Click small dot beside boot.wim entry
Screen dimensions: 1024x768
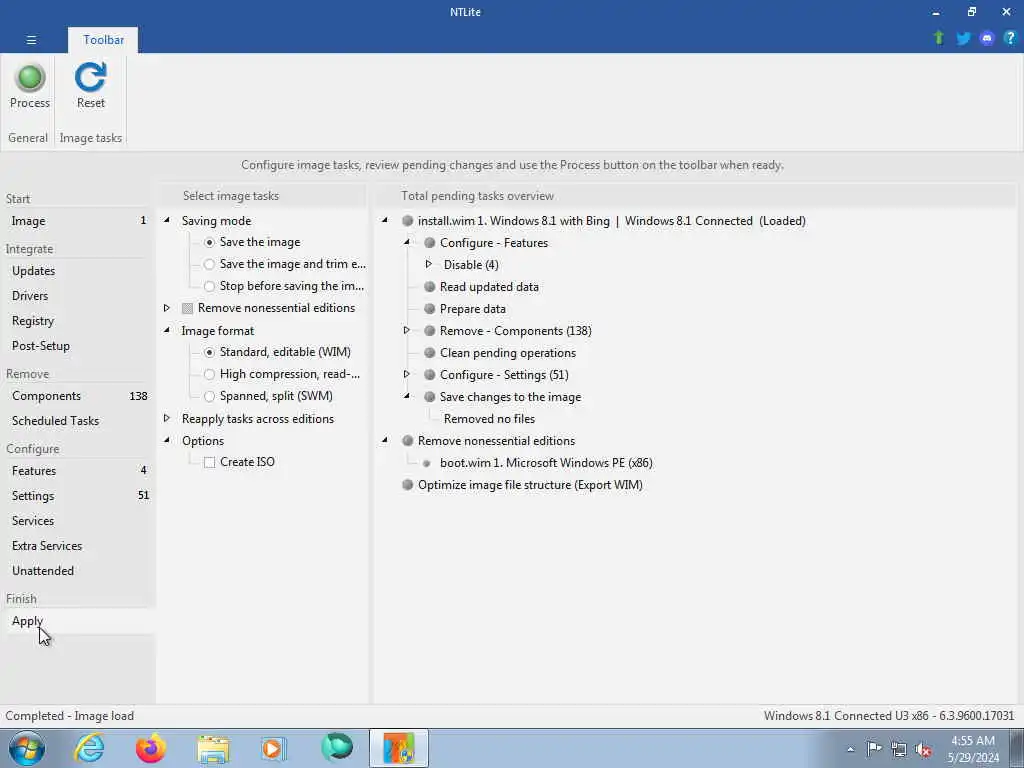pos(426,463)
